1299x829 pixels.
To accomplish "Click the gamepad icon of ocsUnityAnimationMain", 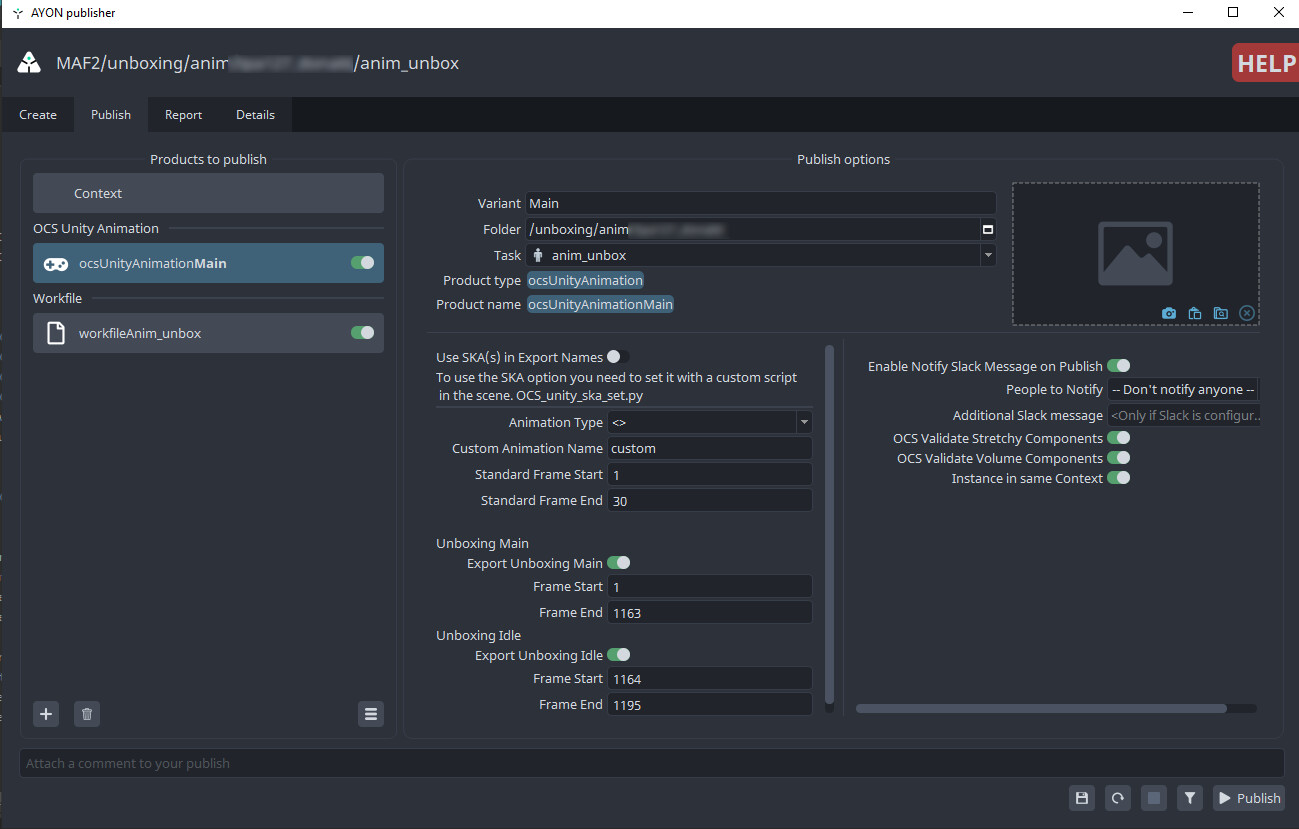I will pyautogui.click(x=56, y=263).
